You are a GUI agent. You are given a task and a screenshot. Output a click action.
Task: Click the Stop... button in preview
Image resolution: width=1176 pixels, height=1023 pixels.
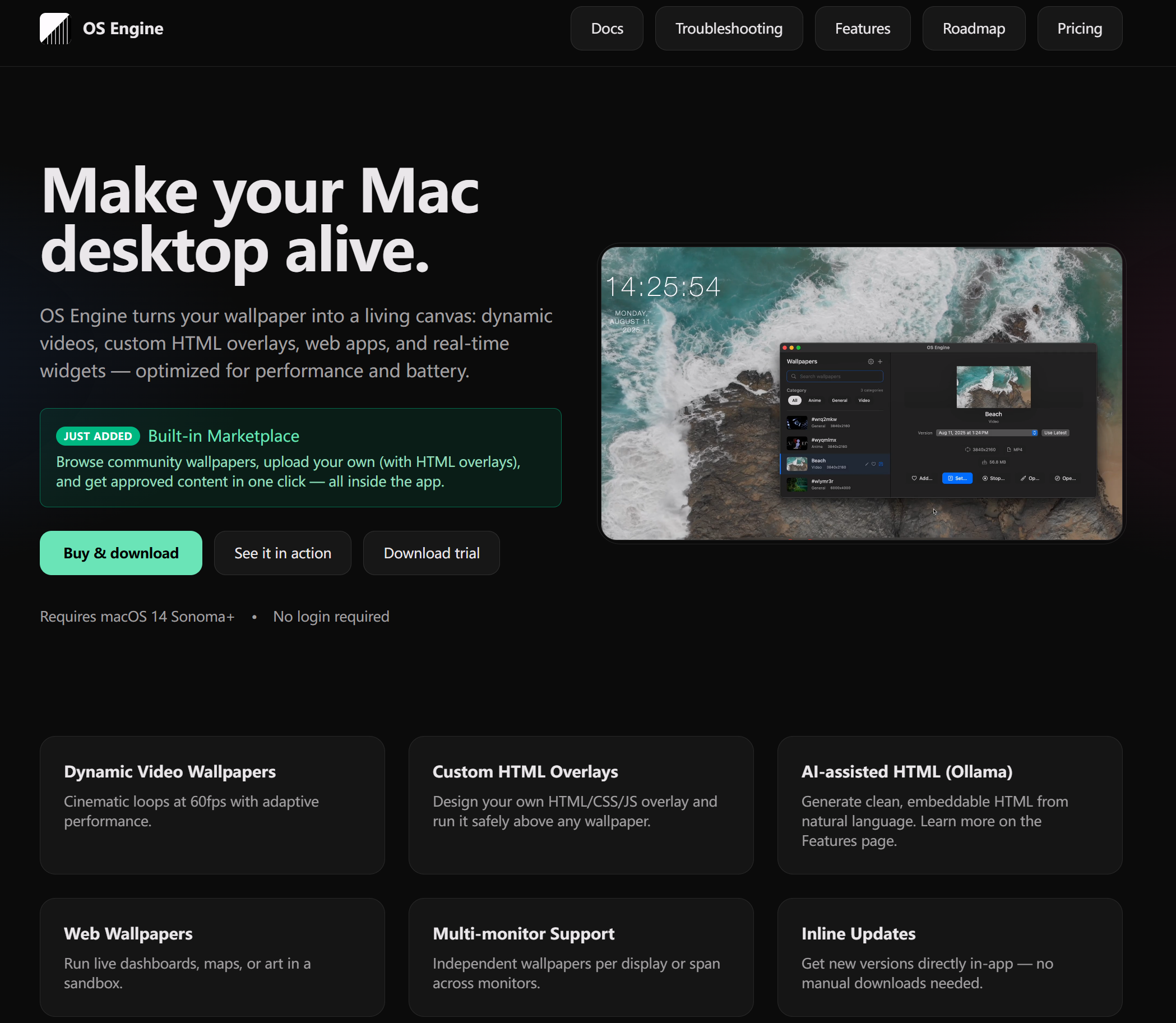pos(993,478)
